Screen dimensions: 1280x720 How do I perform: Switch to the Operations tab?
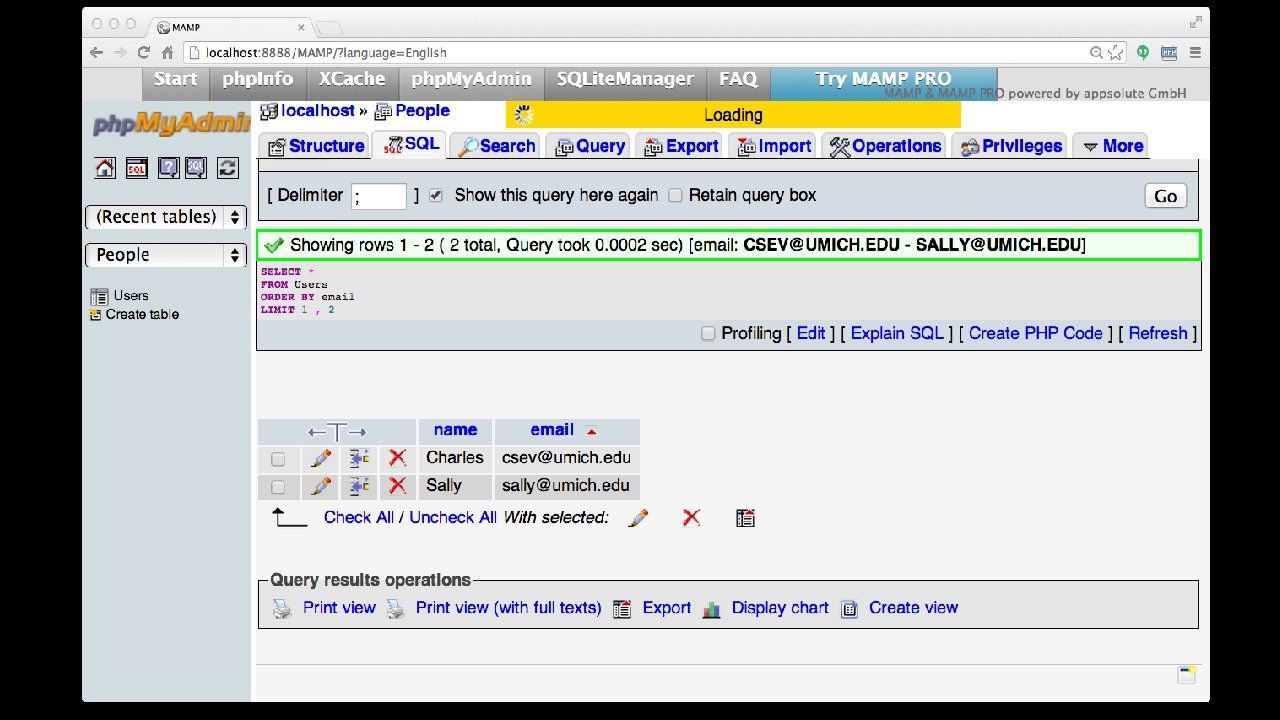pos(884,146)
